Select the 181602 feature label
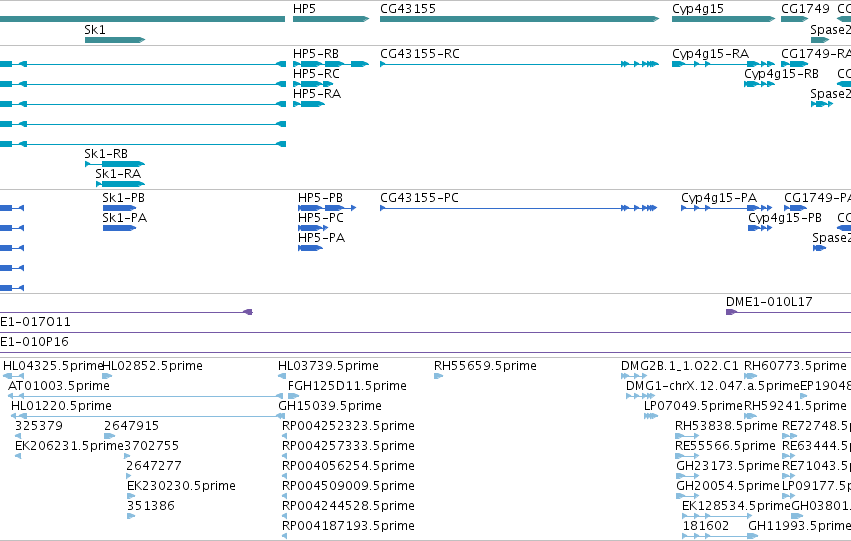 tap(706, 526)
